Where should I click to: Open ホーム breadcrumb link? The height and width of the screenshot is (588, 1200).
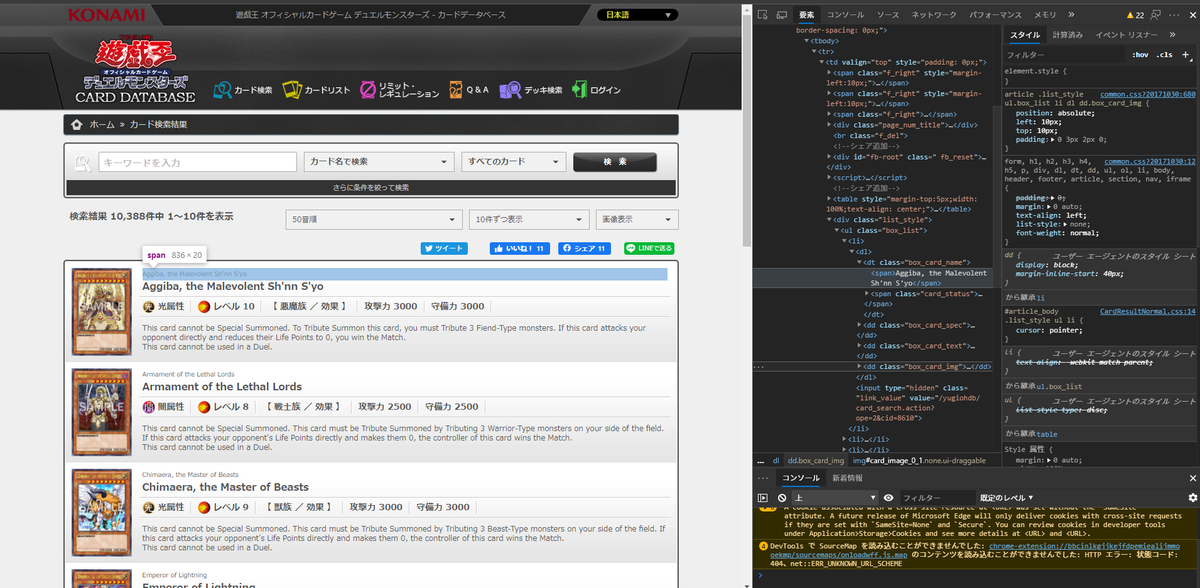pos(102,125)
